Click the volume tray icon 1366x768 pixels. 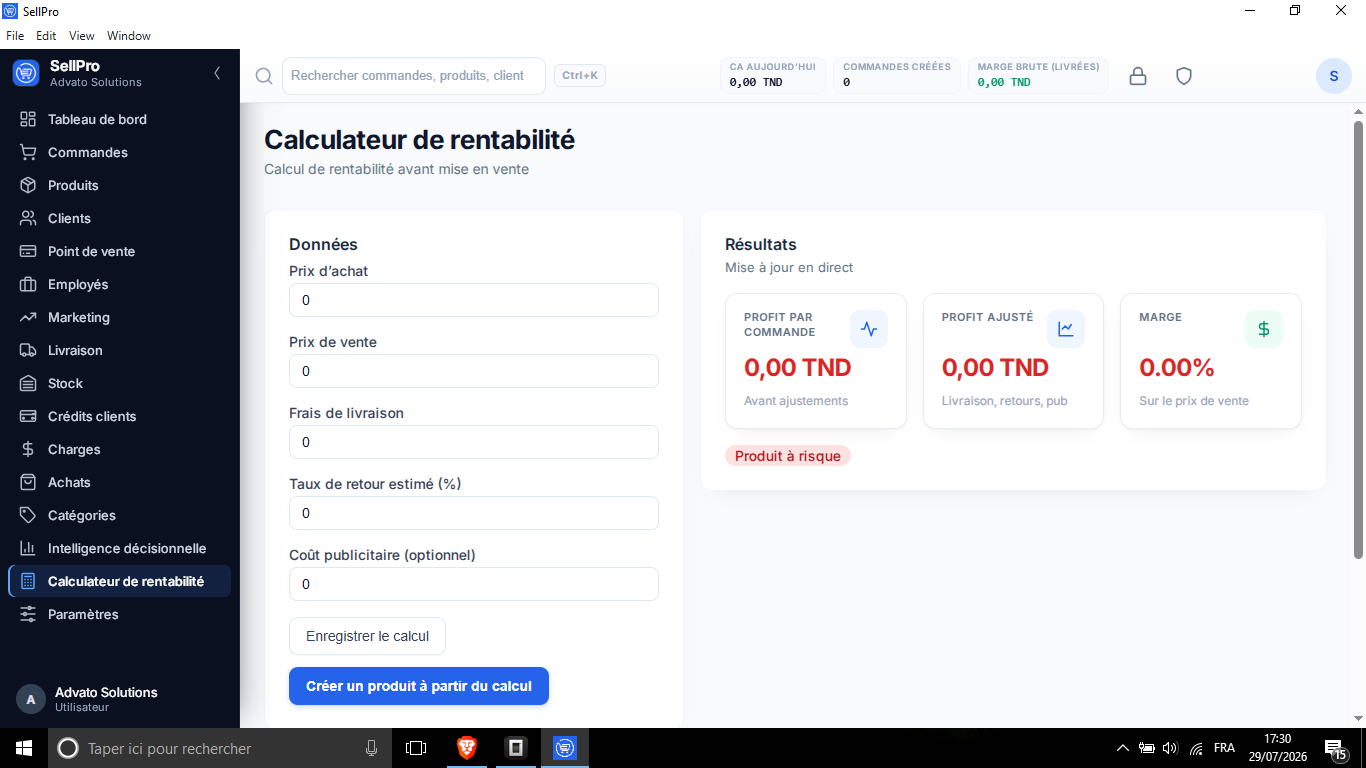(1171, 748)
